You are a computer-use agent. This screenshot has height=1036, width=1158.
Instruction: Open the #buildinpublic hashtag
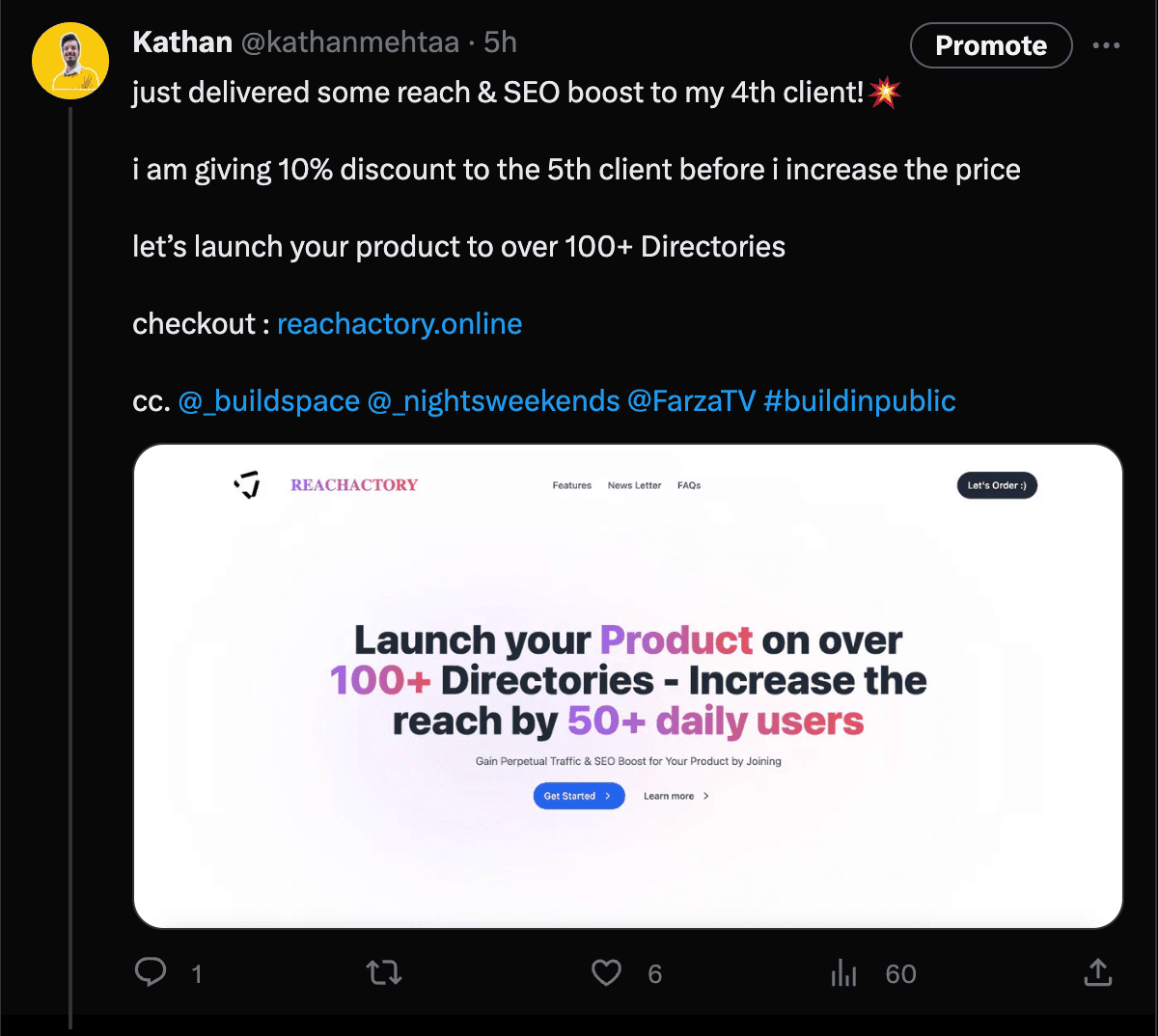pos(860,401)
